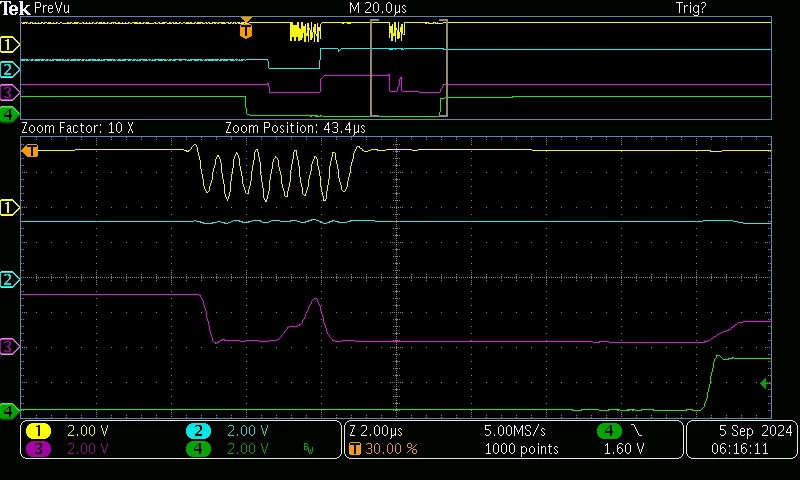Viewport: 800px width, 480px height.
Task: Click the orange T trigger arrow in the zoom view
Action: 30,151
